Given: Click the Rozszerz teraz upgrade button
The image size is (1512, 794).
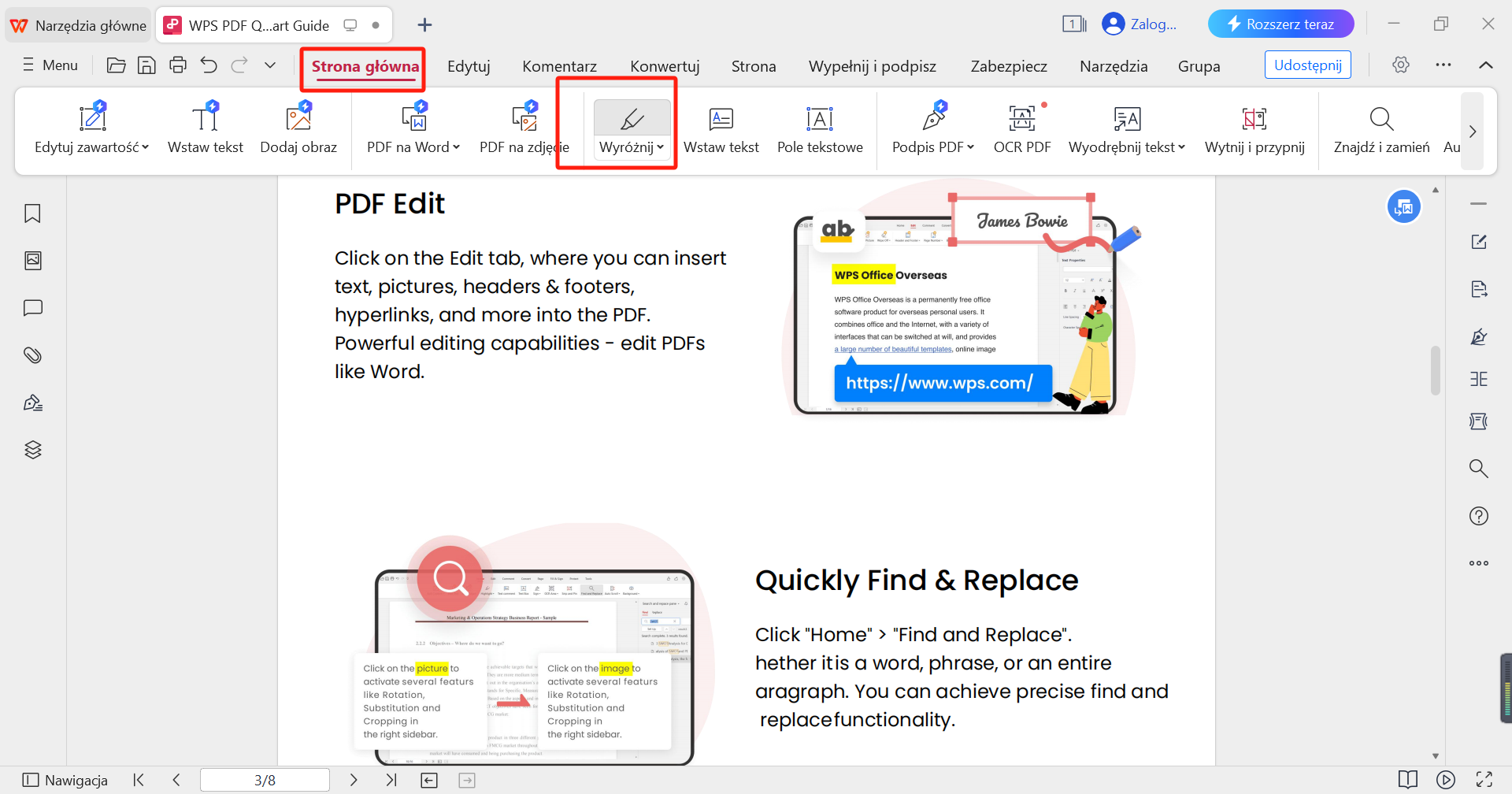Looking at the screenshot, I should (x=1281, y=24).
